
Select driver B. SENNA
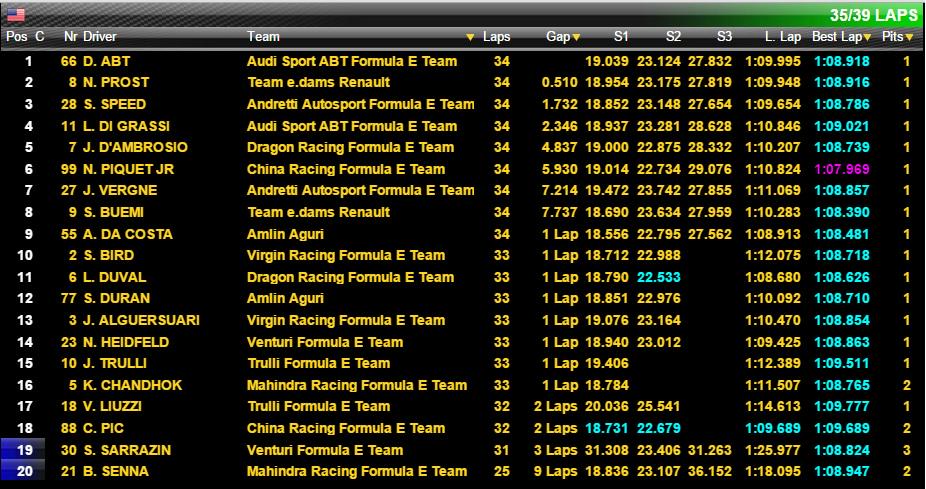(x=116, y=472)
